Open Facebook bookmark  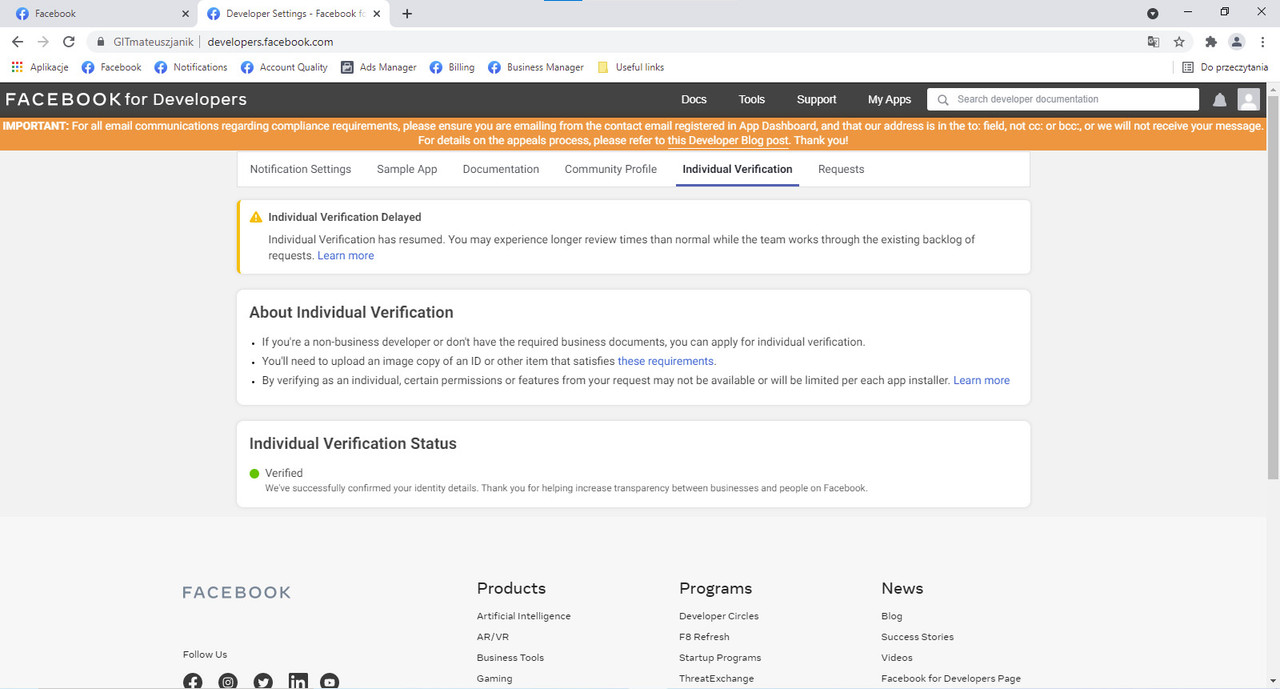pos(112,67)
